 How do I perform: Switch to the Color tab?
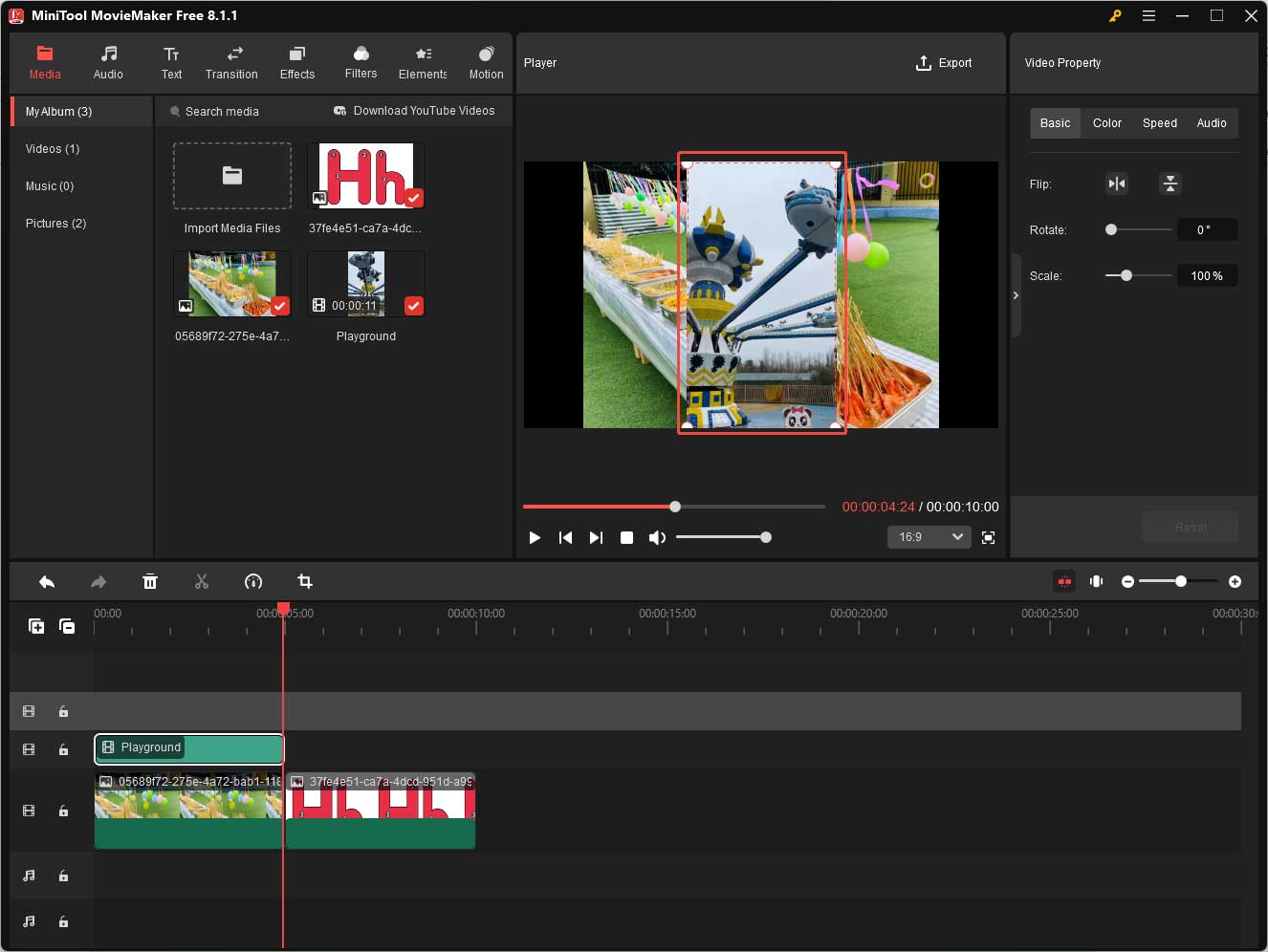pos(1106,122)
